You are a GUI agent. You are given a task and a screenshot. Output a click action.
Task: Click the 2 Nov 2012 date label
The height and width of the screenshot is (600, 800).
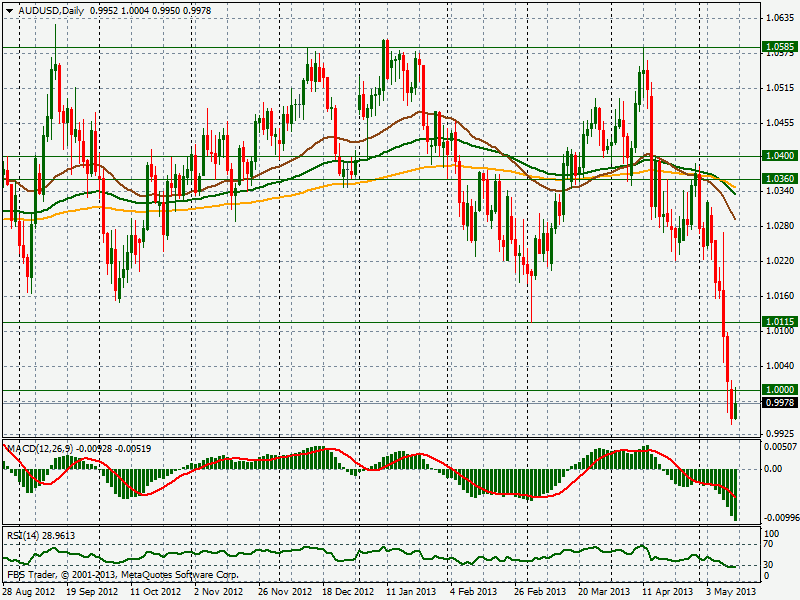(x=218, y=591)
